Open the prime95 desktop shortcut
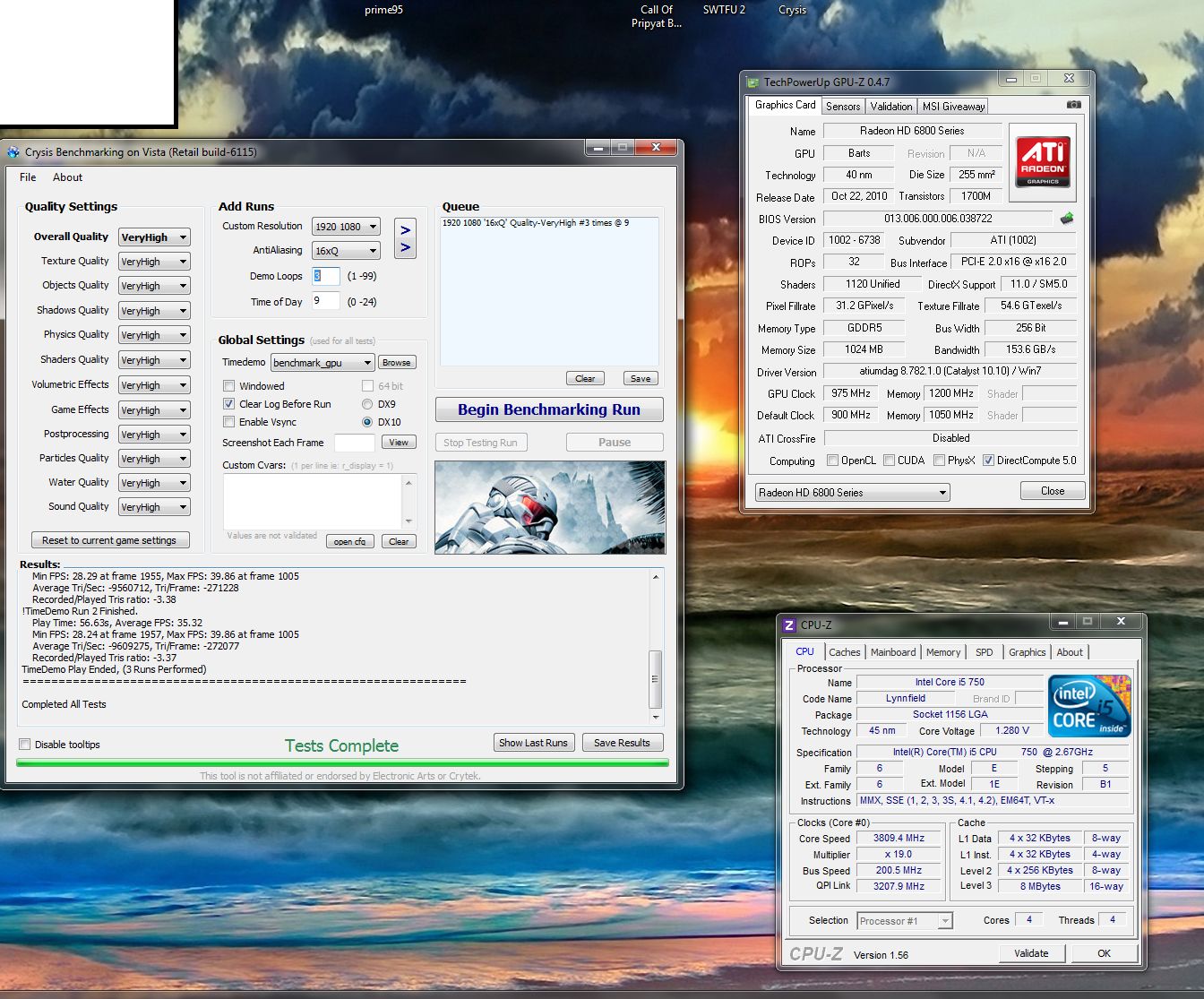Viewport: 1204px width, 999px height. (383, 10)
